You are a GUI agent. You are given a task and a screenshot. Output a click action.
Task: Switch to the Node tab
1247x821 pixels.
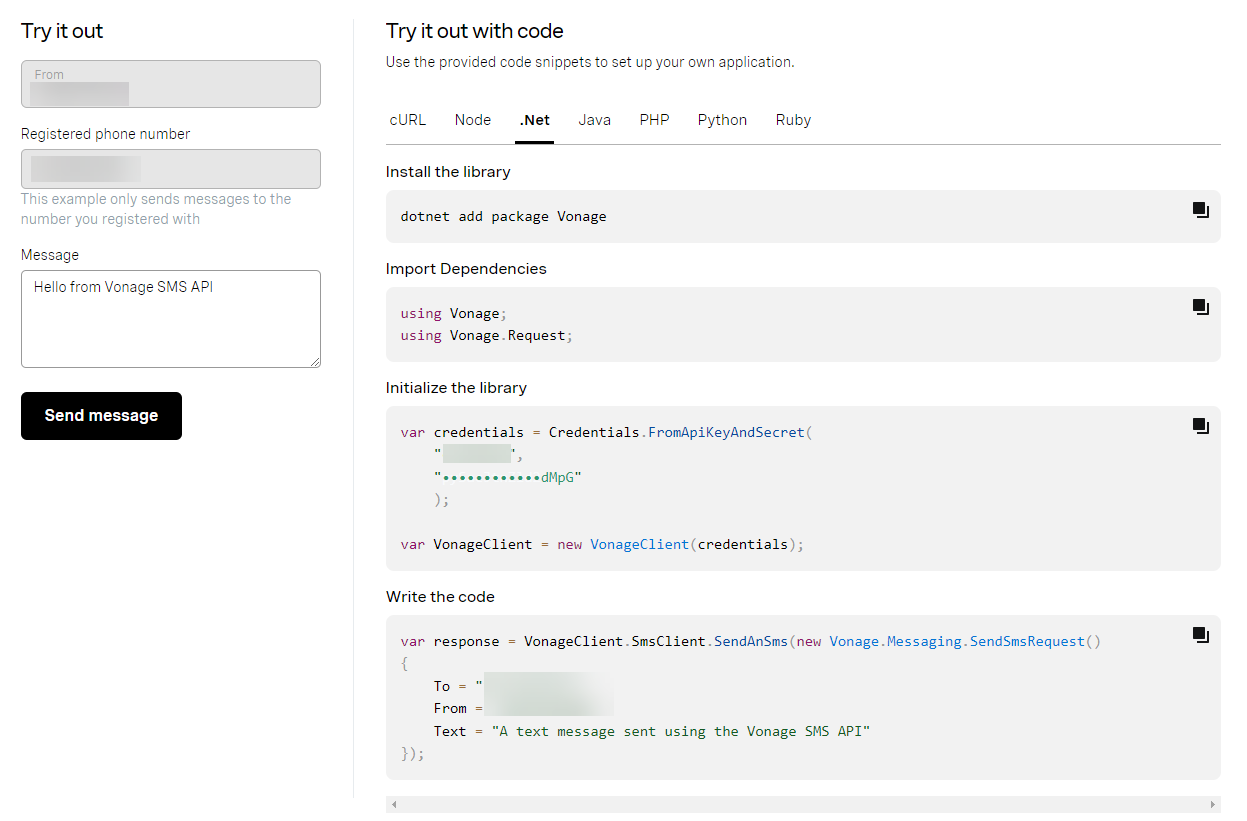click(473, 120)
